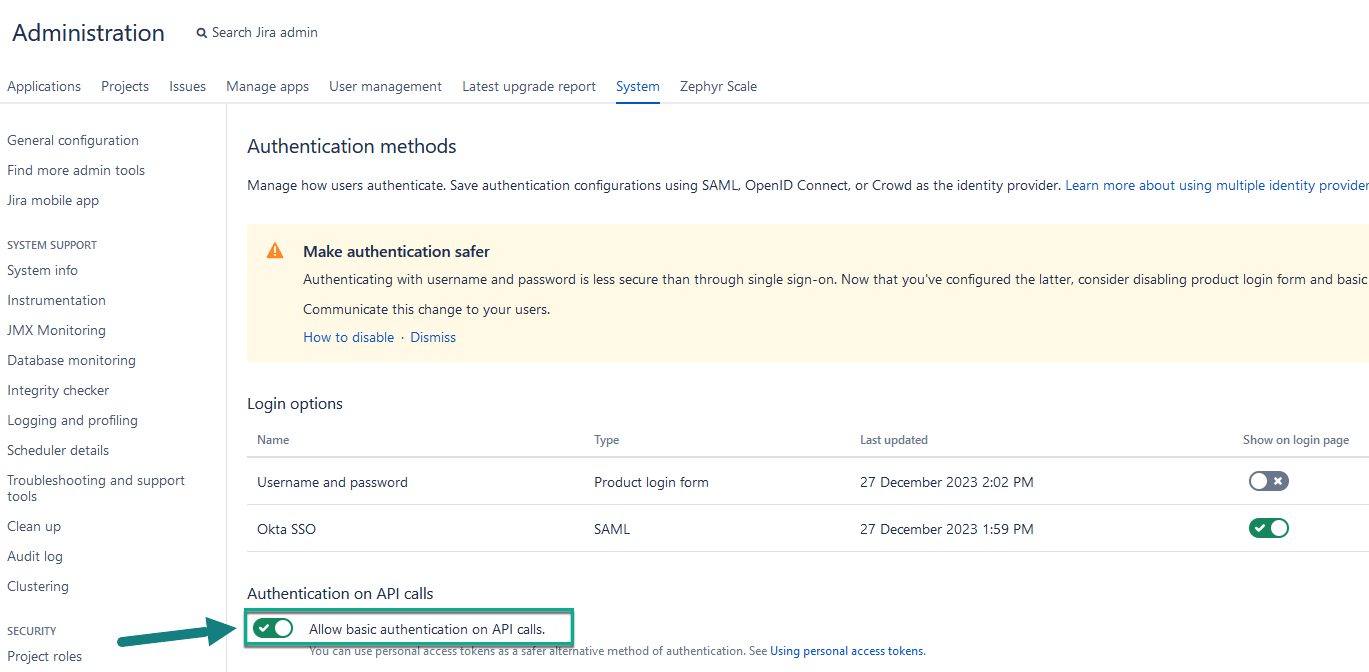Toggle off Okta SSO show on login page
The height and width of the screenshot is (672, 1369).
[x=1268, y=528]
